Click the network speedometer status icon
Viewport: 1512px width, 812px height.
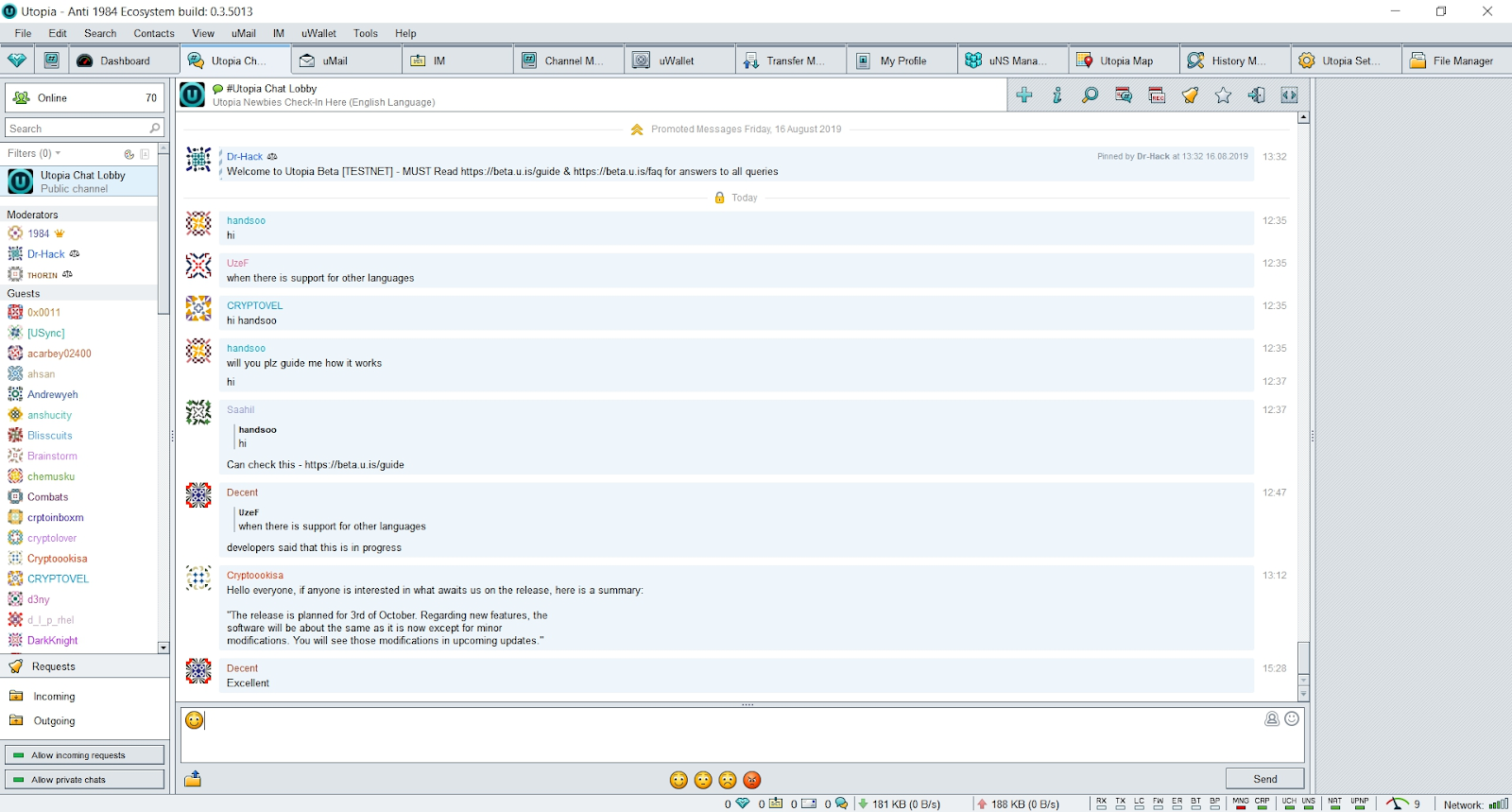click(x=1397, y=803)
